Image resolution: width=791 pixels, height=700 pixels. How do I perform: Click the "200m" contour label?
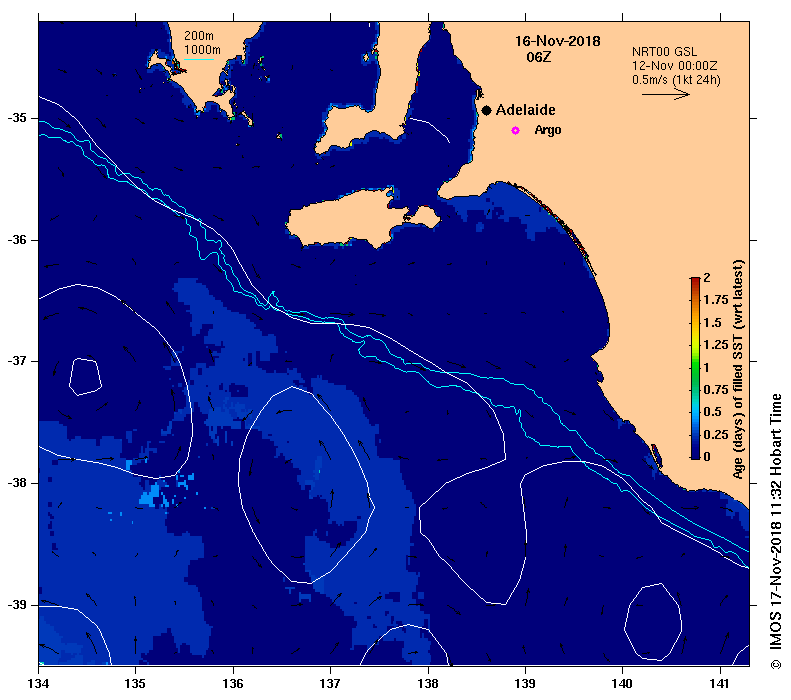(x=199, y=36)
